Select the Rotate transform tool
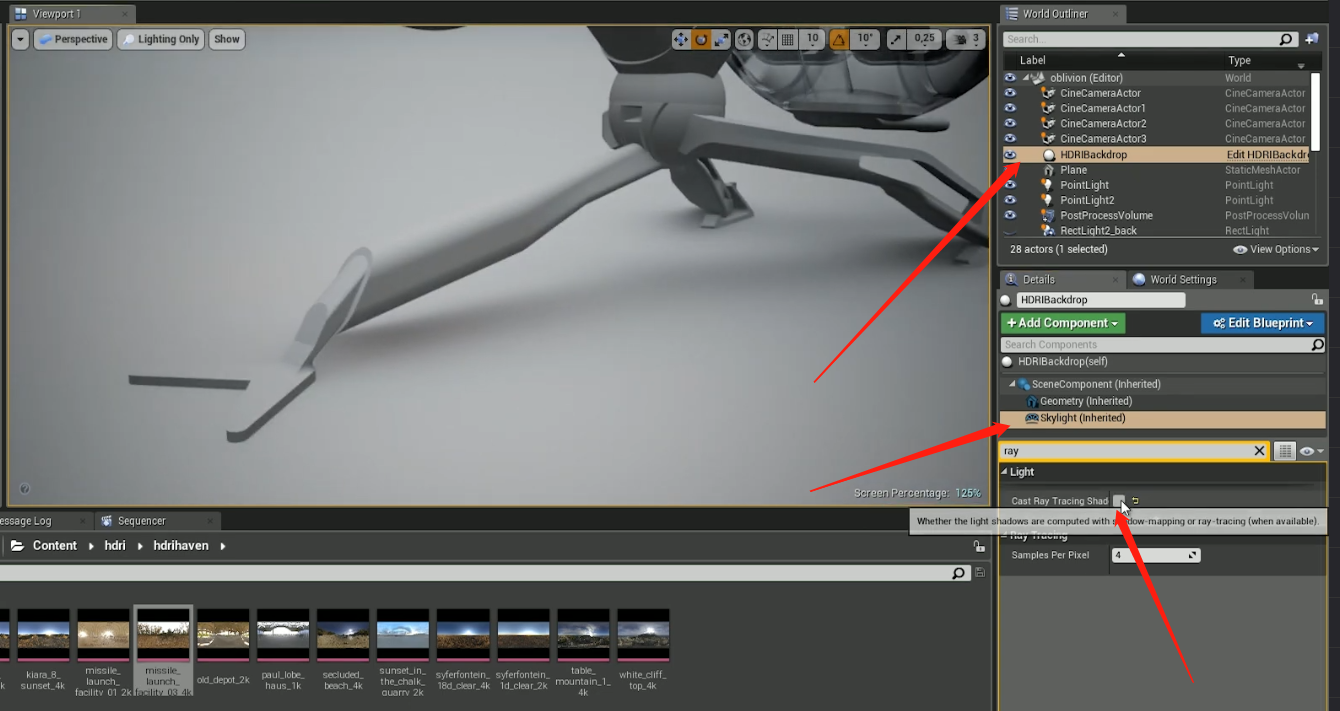This screenshot has width=1340, height=711. point(702,39)
